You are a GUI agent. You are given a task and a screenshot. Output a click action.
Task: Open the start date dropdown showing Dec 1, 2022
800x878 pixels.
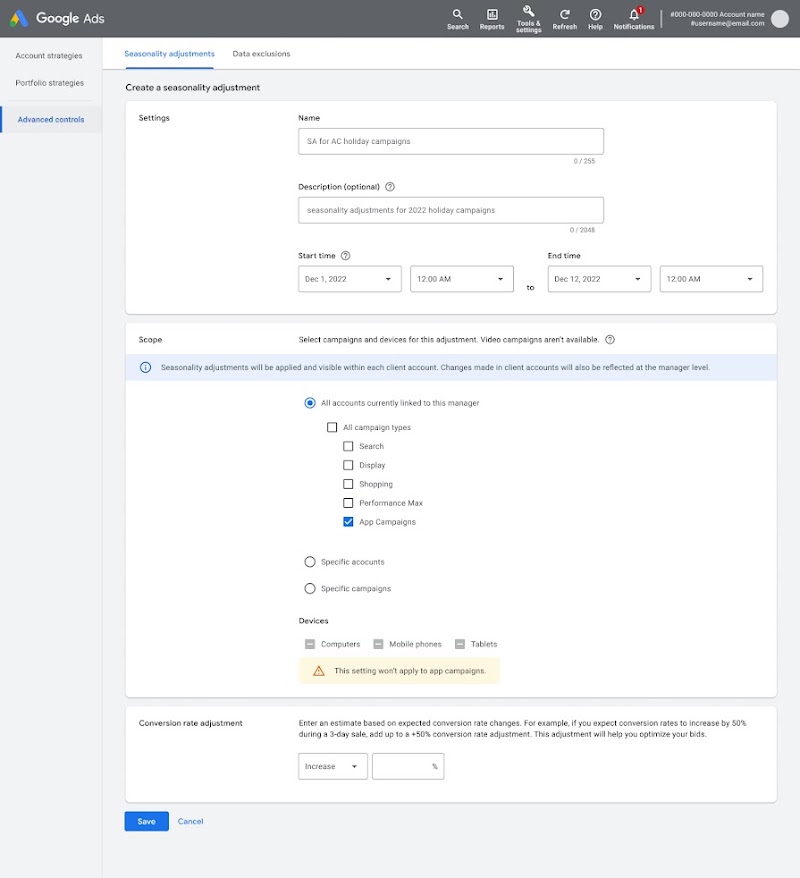click(x=348, y=279)
